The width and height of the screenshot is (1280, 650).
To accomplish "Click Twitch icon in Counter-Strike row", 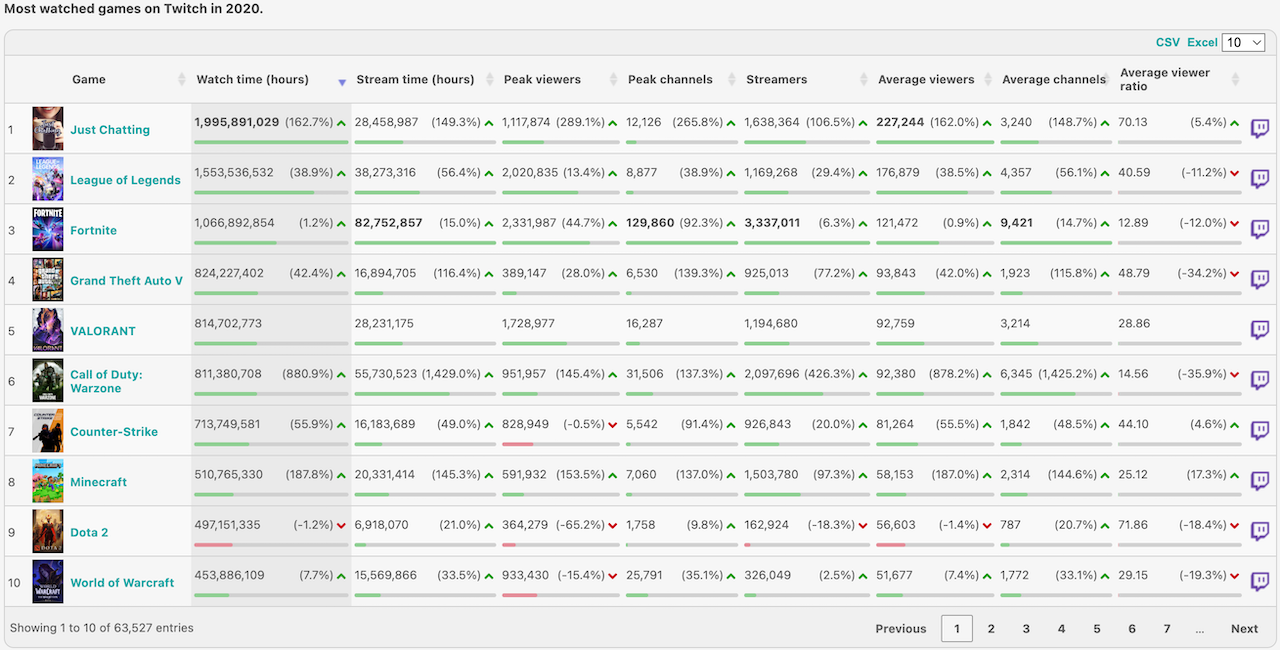I will (x=1260, y=431).
